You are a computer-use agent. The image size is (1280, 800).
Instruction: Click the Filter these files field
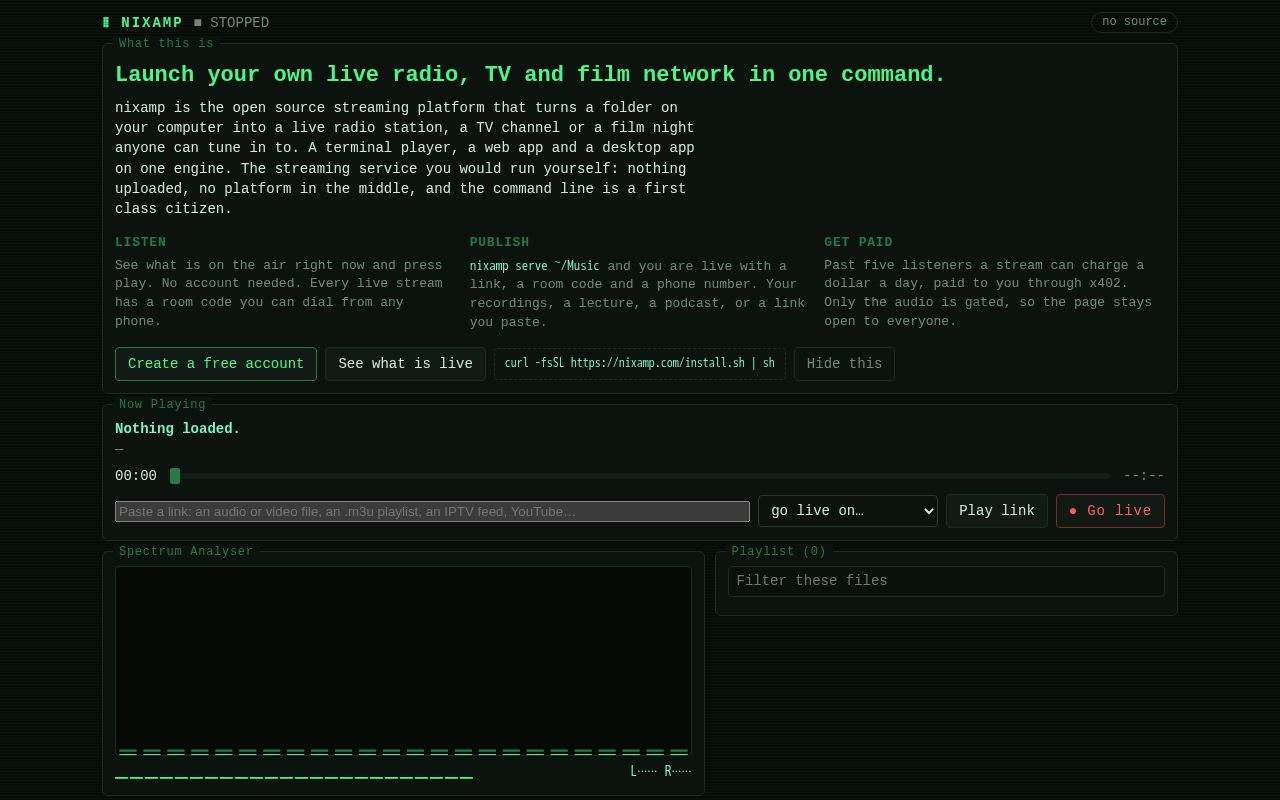click(x=946, y=581)
